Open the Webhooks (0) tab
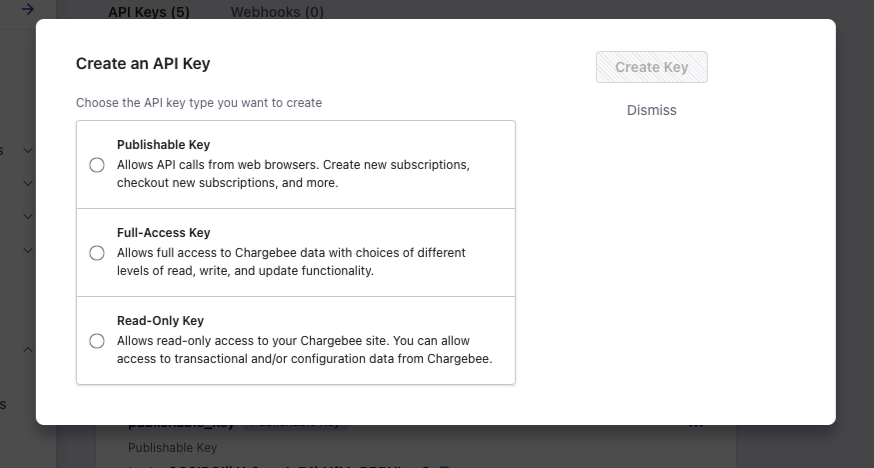 (x=277, y=12)
